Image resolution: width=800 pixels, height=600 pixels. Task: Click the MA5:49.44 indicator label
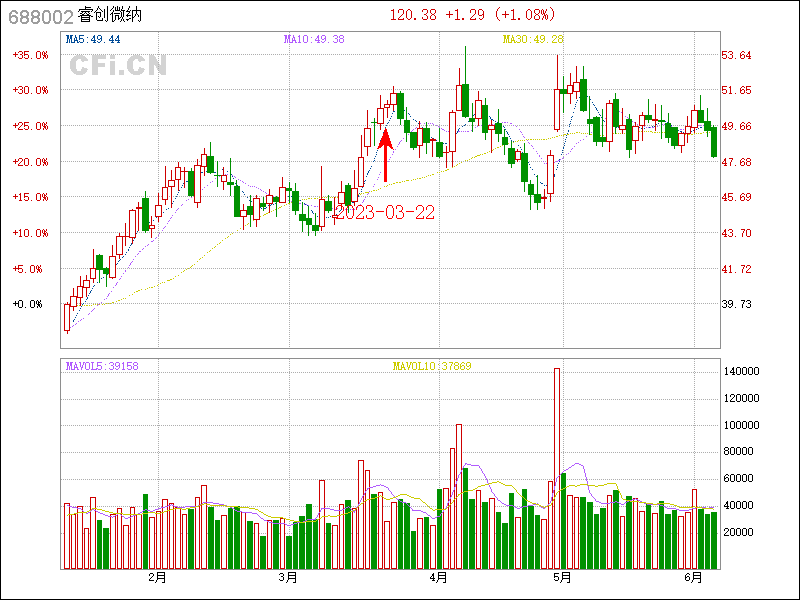point(93,39)
